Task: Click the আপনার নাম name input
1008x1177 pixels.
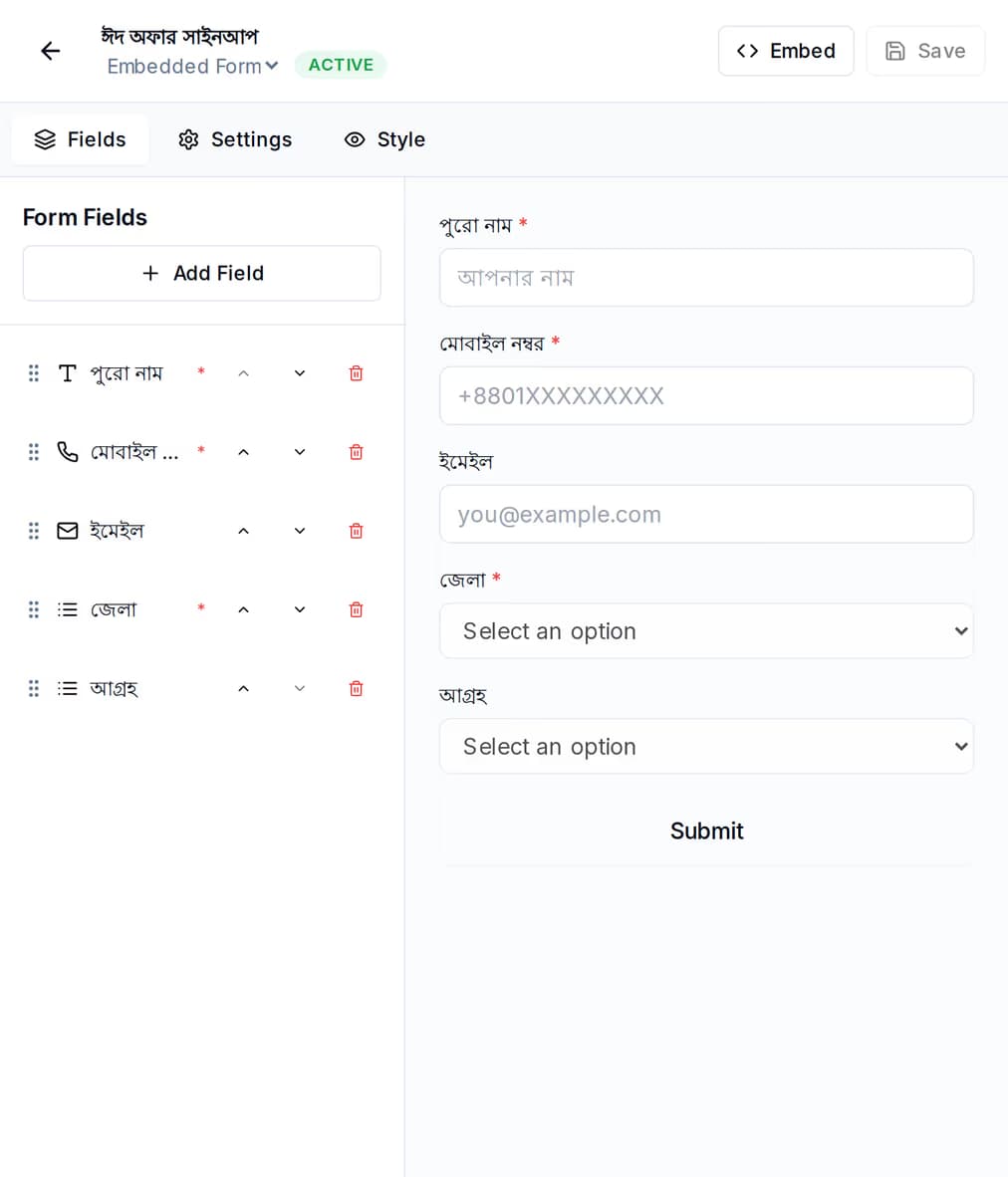Action: [x=706, y=278]
